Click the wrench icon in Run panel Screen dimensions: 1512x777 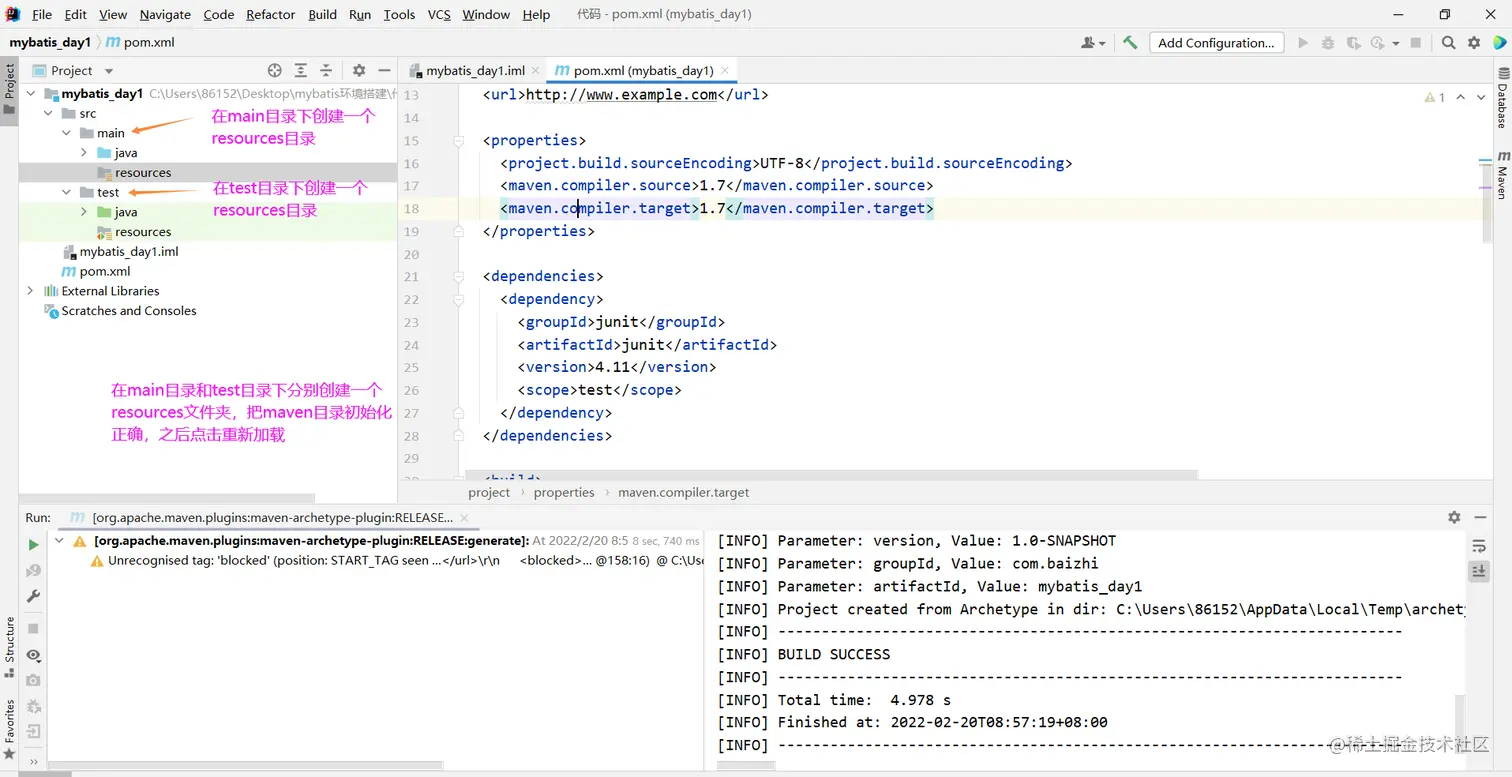pos(33,597)
